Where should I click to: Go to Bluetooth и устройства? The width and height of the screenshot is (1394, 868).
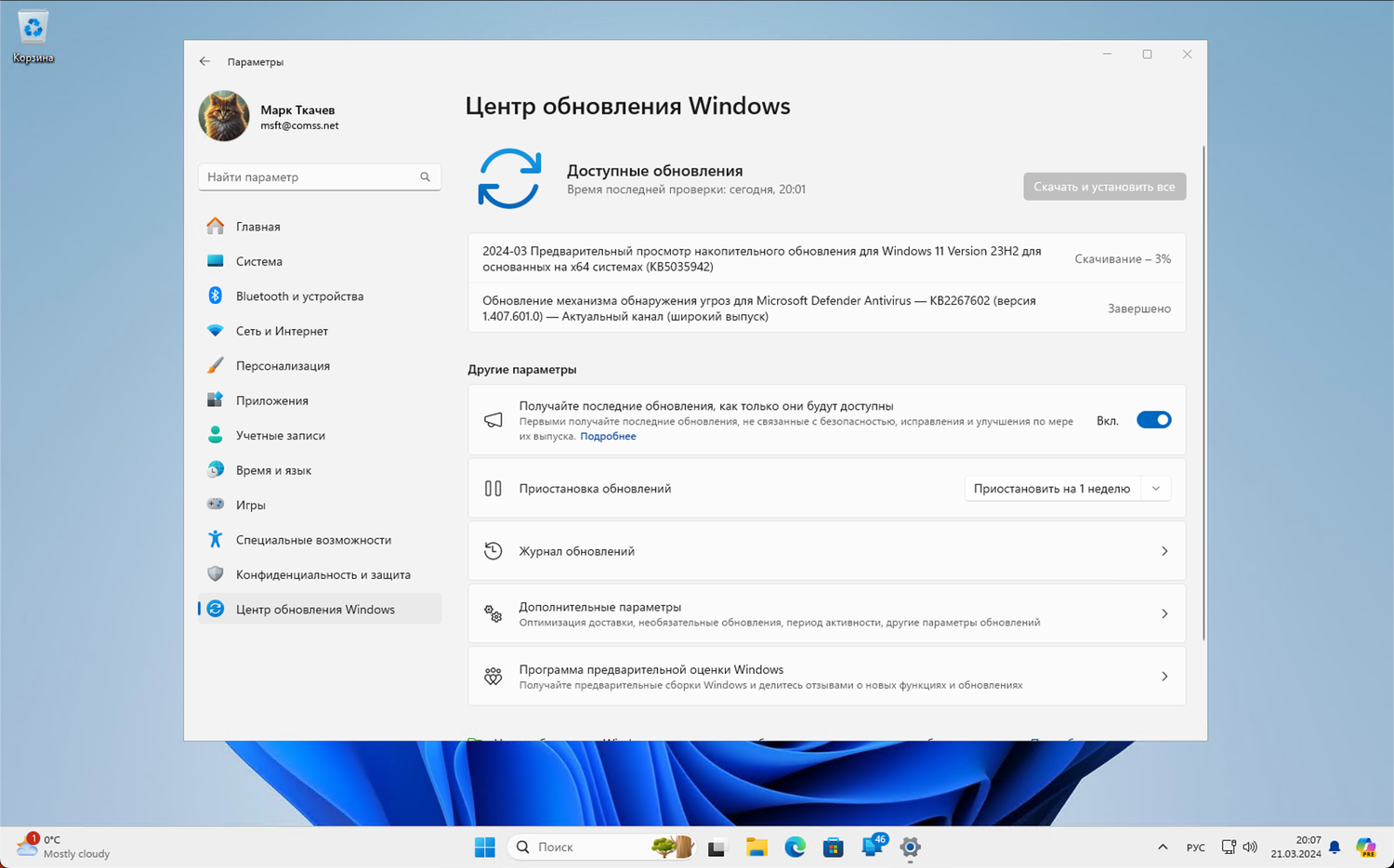click(320, 296)
